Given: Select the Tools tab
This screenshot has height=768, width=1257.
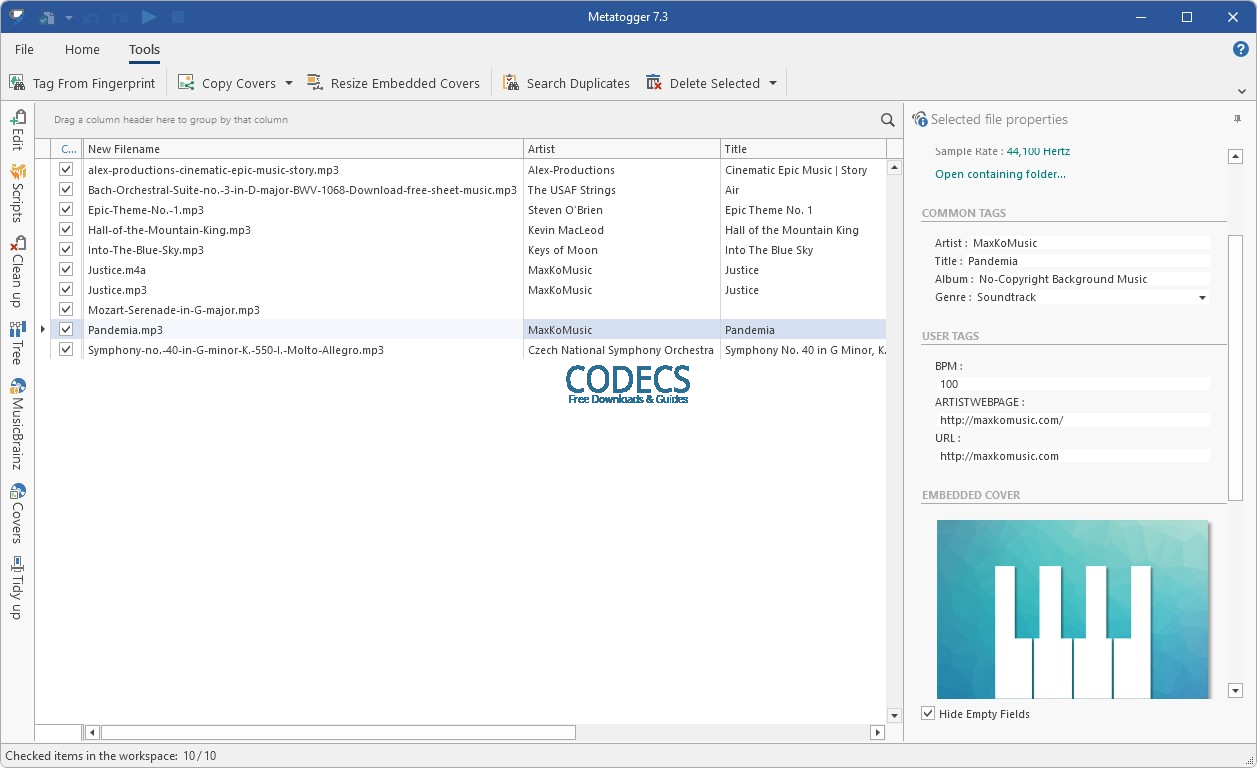Looking at the screenshot, I should pyautogui.click(x=144, y=49).
